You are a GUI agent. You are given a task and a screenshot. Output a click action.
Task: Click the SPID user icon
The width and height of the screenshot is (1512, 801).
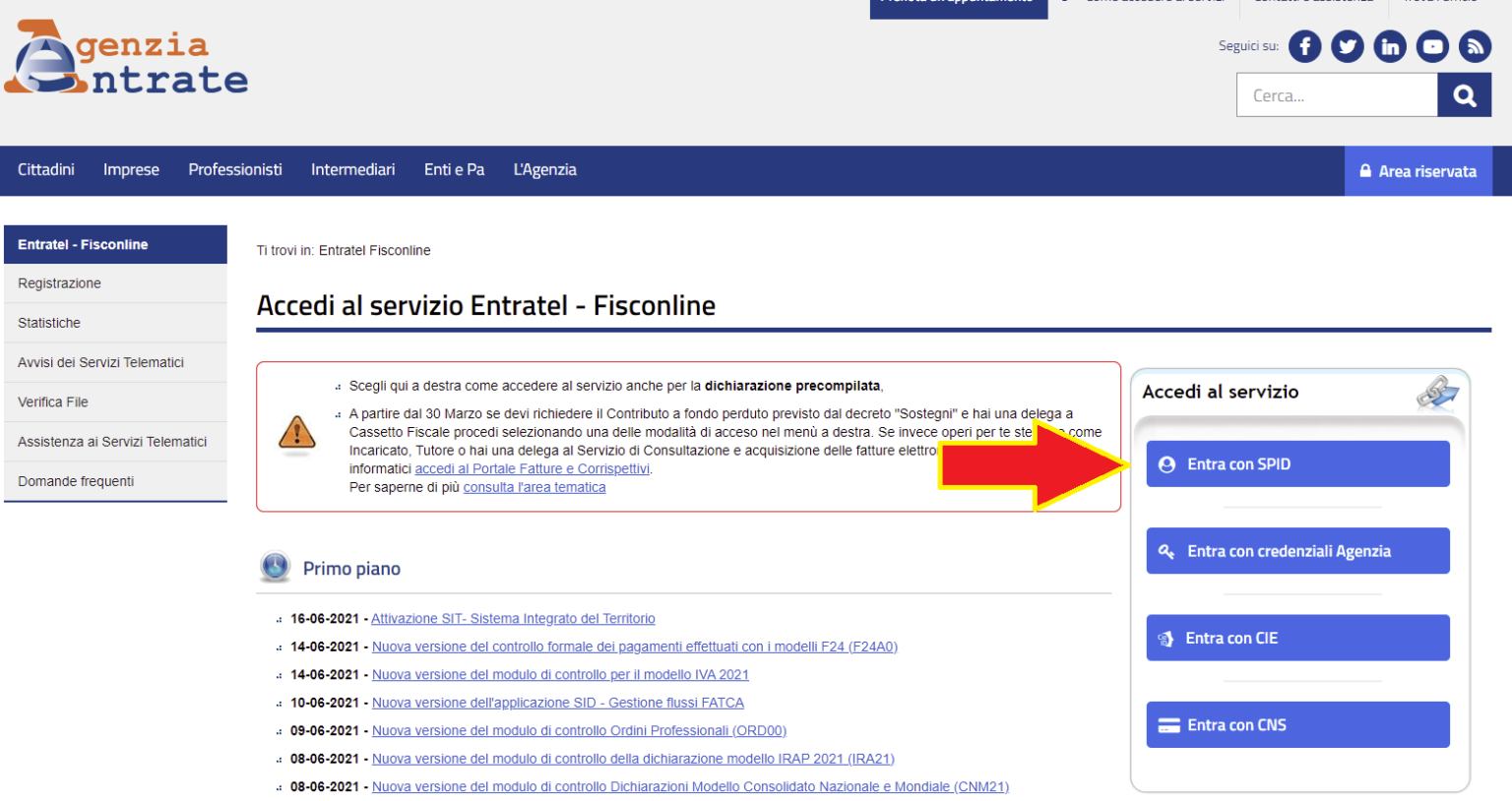tap(1166, 464)
